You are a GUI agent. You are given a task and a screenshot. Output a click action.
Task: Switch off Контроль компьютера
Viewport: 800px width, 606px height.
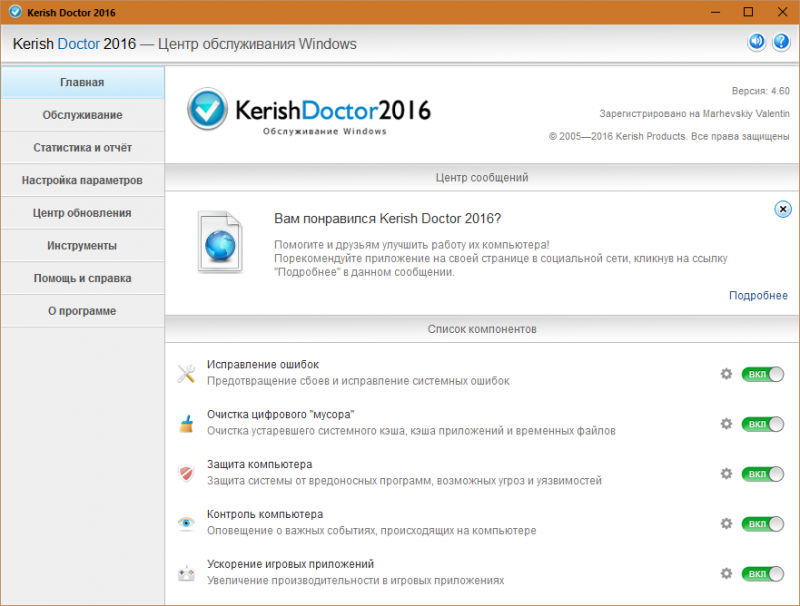tap(762, 524)
